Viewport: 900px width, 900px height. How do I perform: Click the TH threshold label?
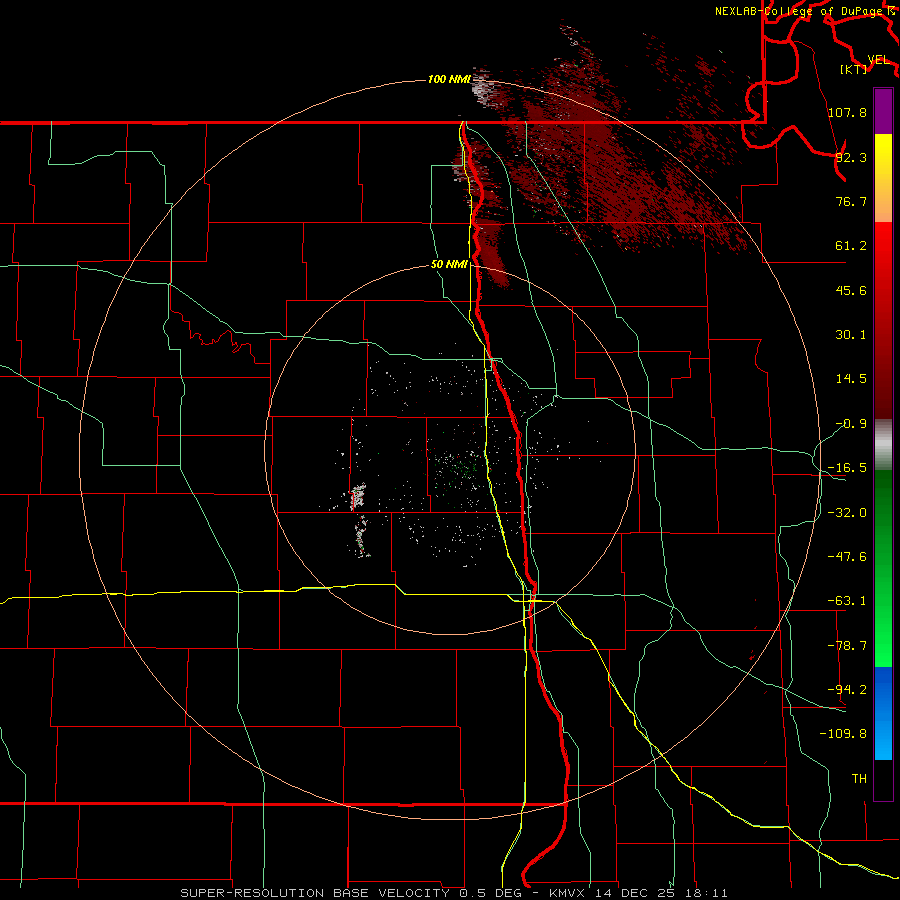click(x=859, y=779)
